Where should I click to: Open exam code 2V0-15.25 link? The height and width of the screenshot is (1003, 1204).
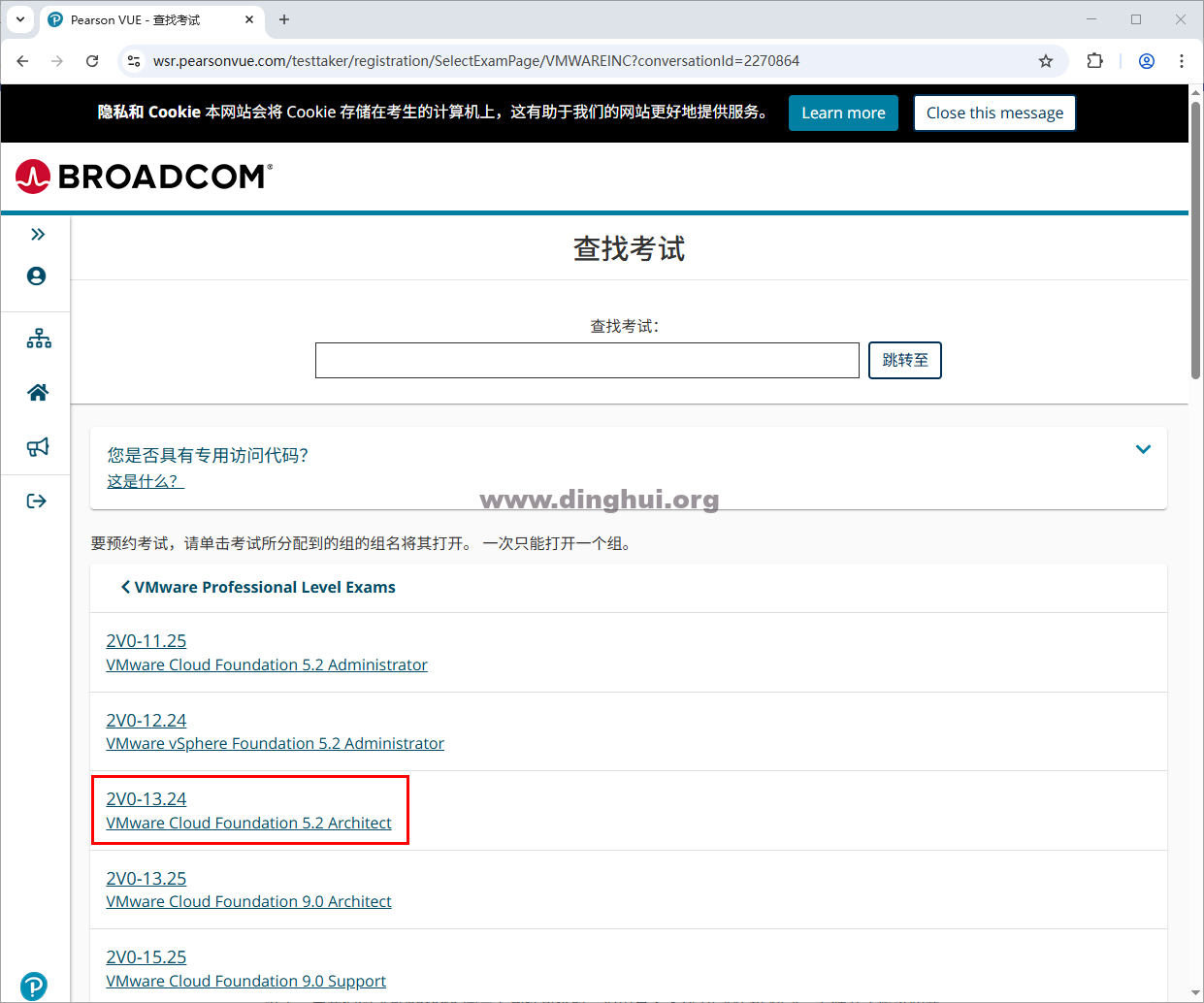click(x=146, y=957)
